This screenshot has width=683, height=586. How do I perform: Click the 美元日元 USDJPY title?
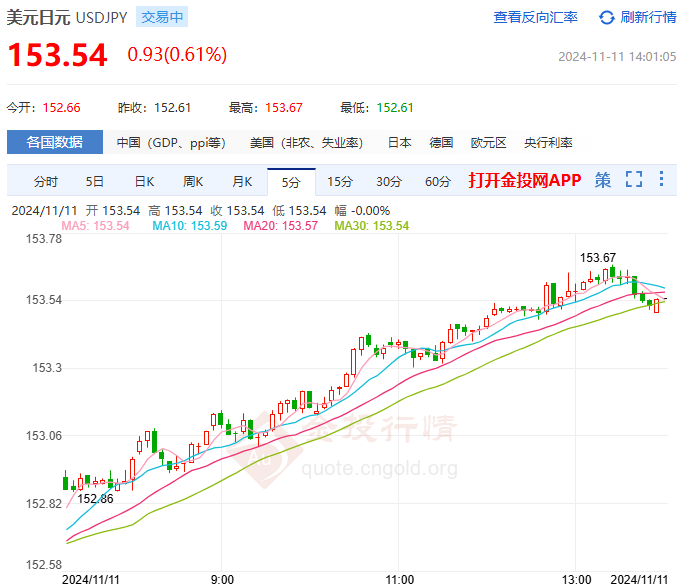[67, 17]
